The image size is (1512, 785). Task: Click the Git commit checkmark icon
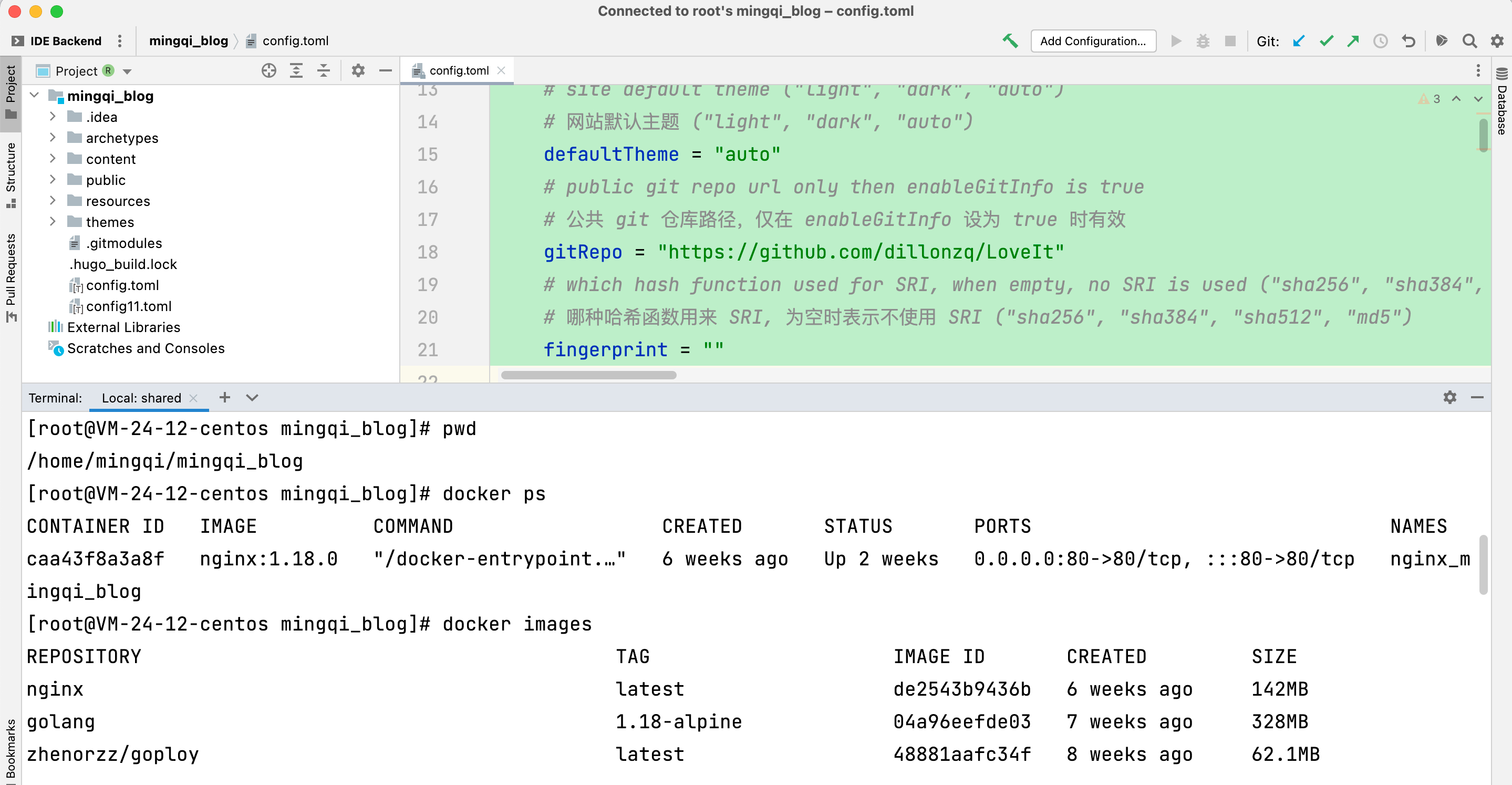pos(1326,41)
